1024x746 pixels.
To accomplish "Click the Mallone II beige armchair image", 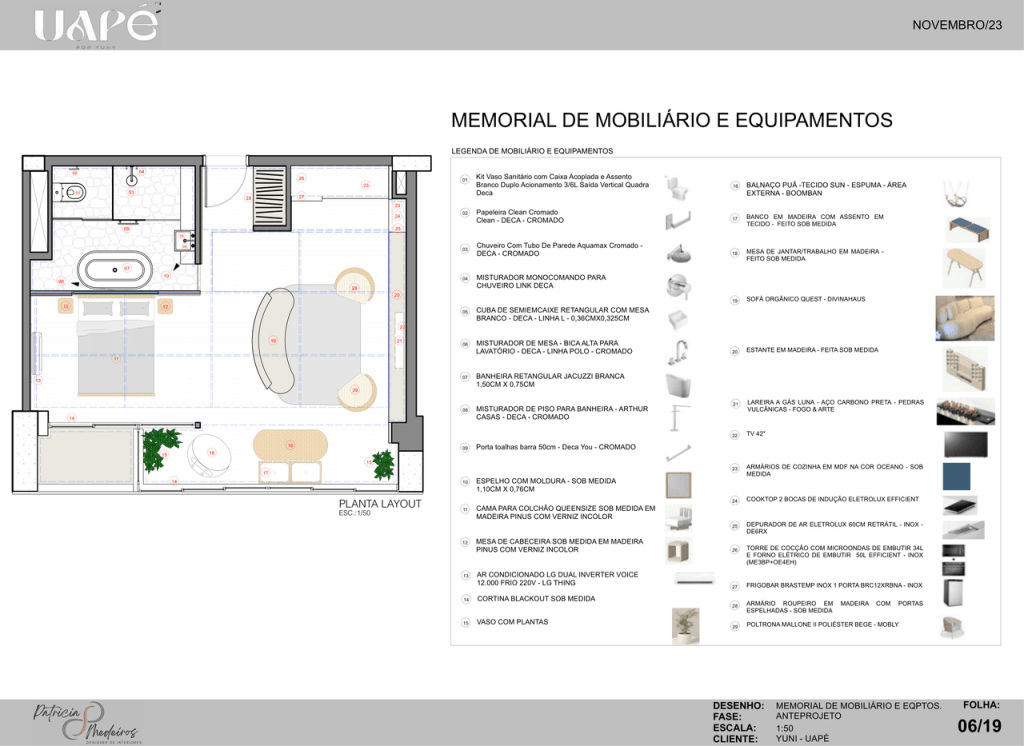I will pos(952,626).
